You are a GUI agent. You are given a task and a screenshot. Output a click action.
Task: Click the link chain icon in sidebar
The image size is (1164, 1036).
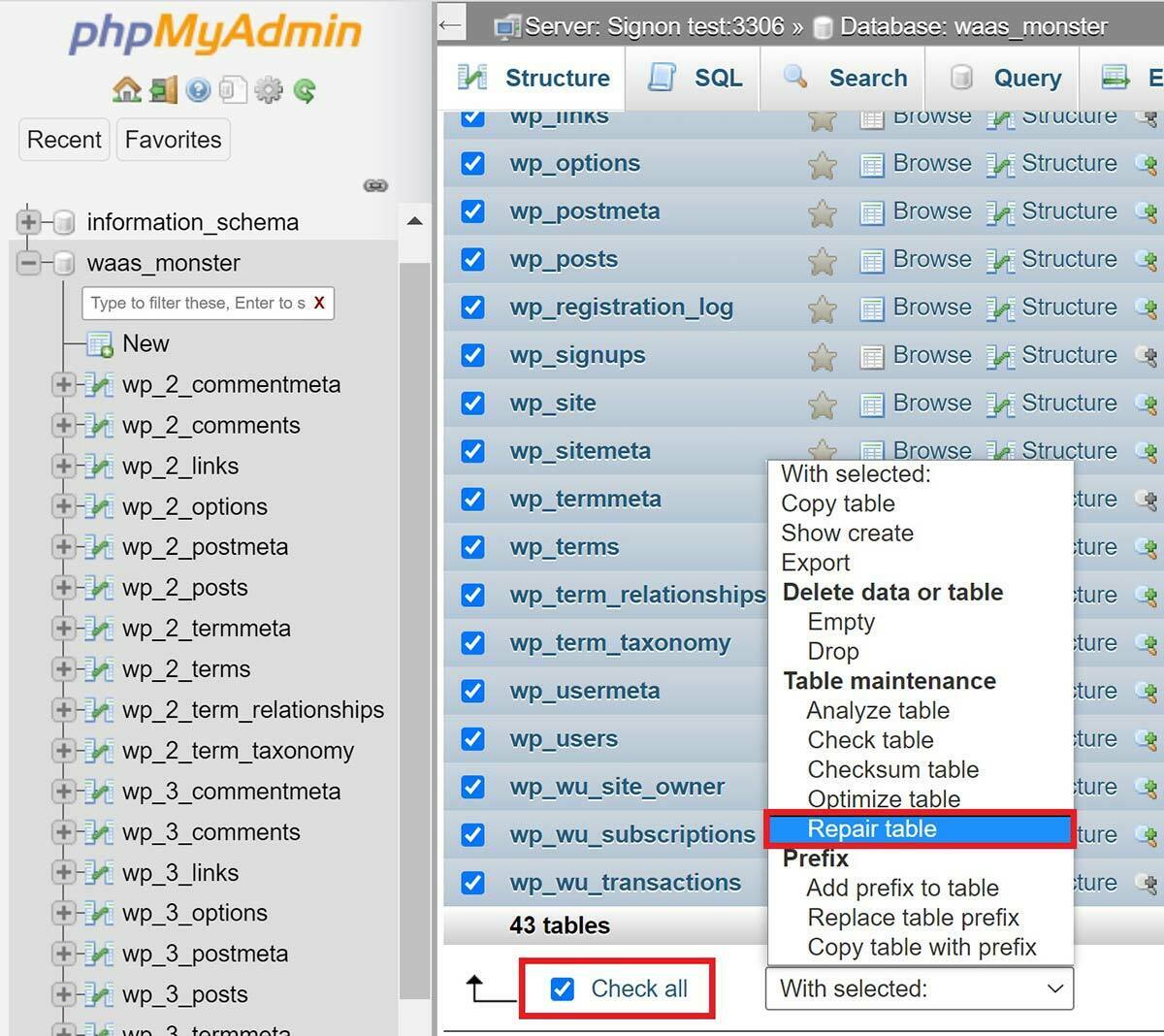pyautogui.click(x=375, y=185)
